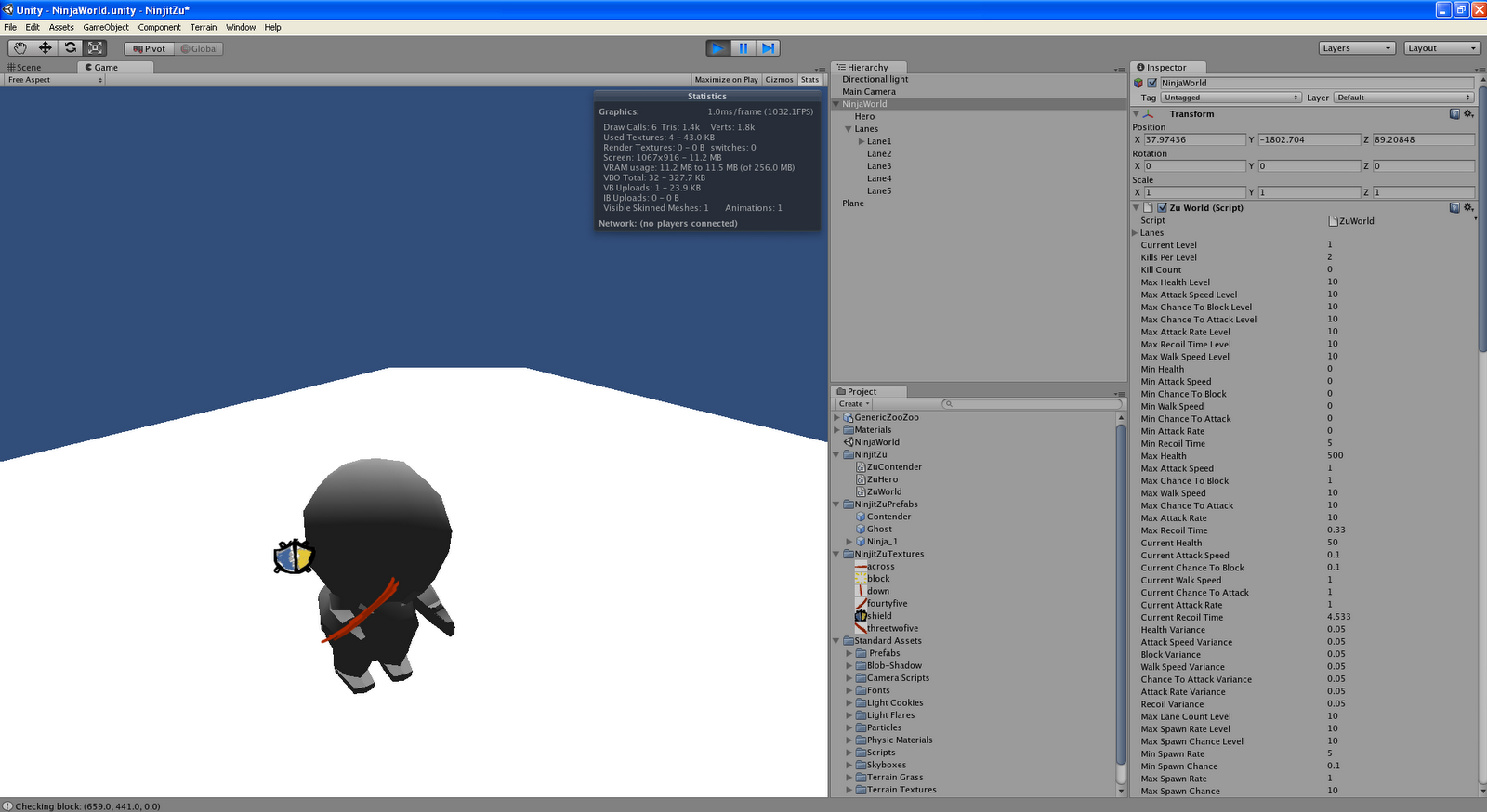Open Hierarchy panel options menu icon
This screenshot has width=1487, height=812.
(1120, 70)
